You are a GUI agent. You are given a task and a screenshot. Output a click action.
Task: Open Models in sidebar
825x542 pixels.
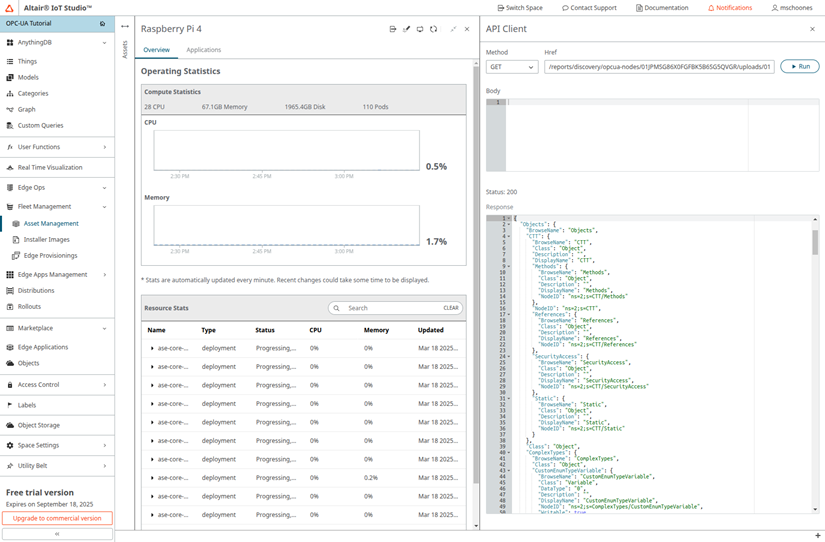coord(28,77)
